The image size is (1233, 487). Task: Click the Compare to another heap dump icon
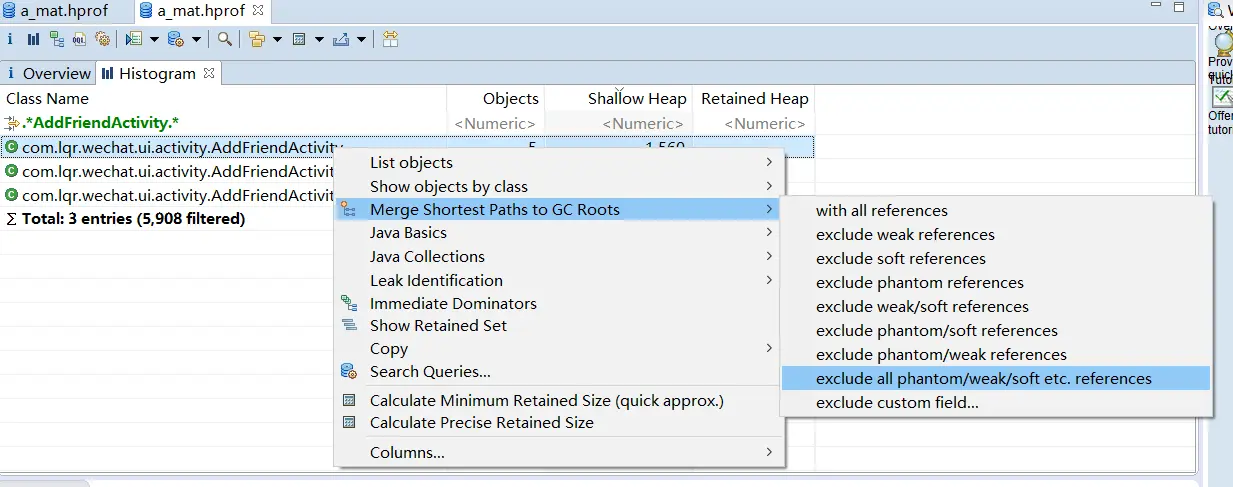pos(390,39)
